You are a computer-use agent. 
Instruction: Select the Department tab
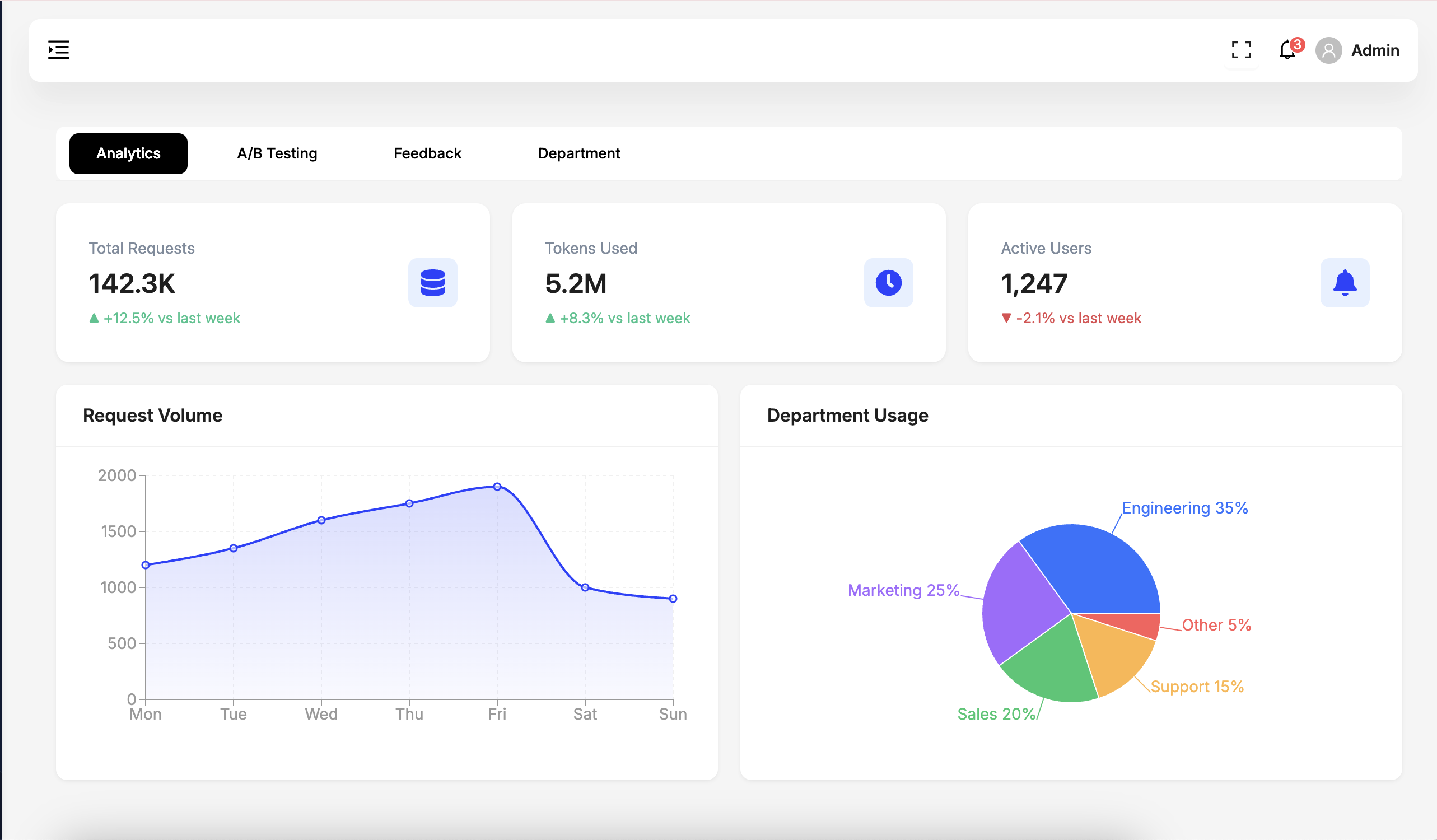(x=579, y=153)
